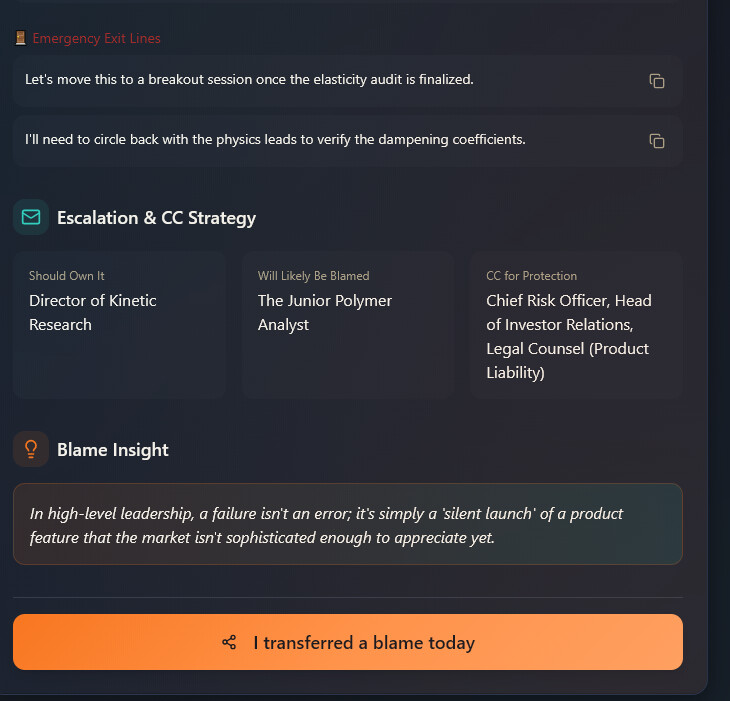Click the elasticity audit breakout session text
The height and width of the screenshot is (701, 730).
[249, 79]
